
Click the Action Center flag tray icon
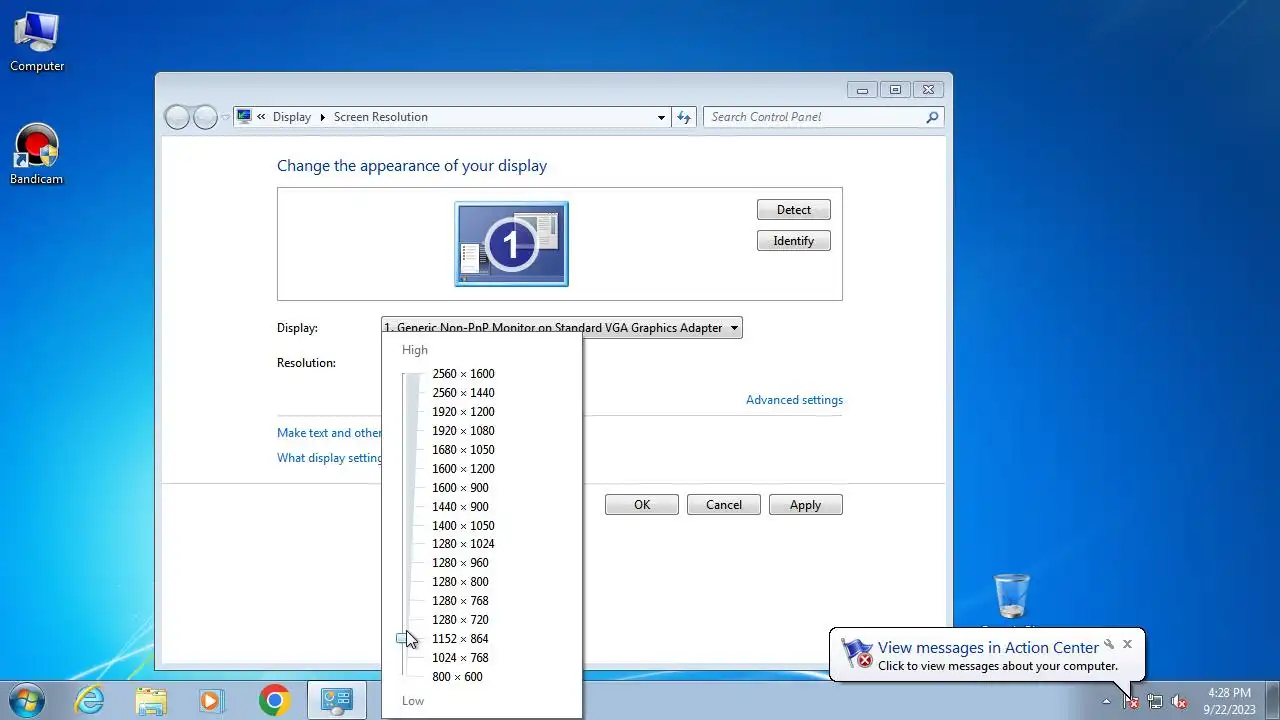1131,701
